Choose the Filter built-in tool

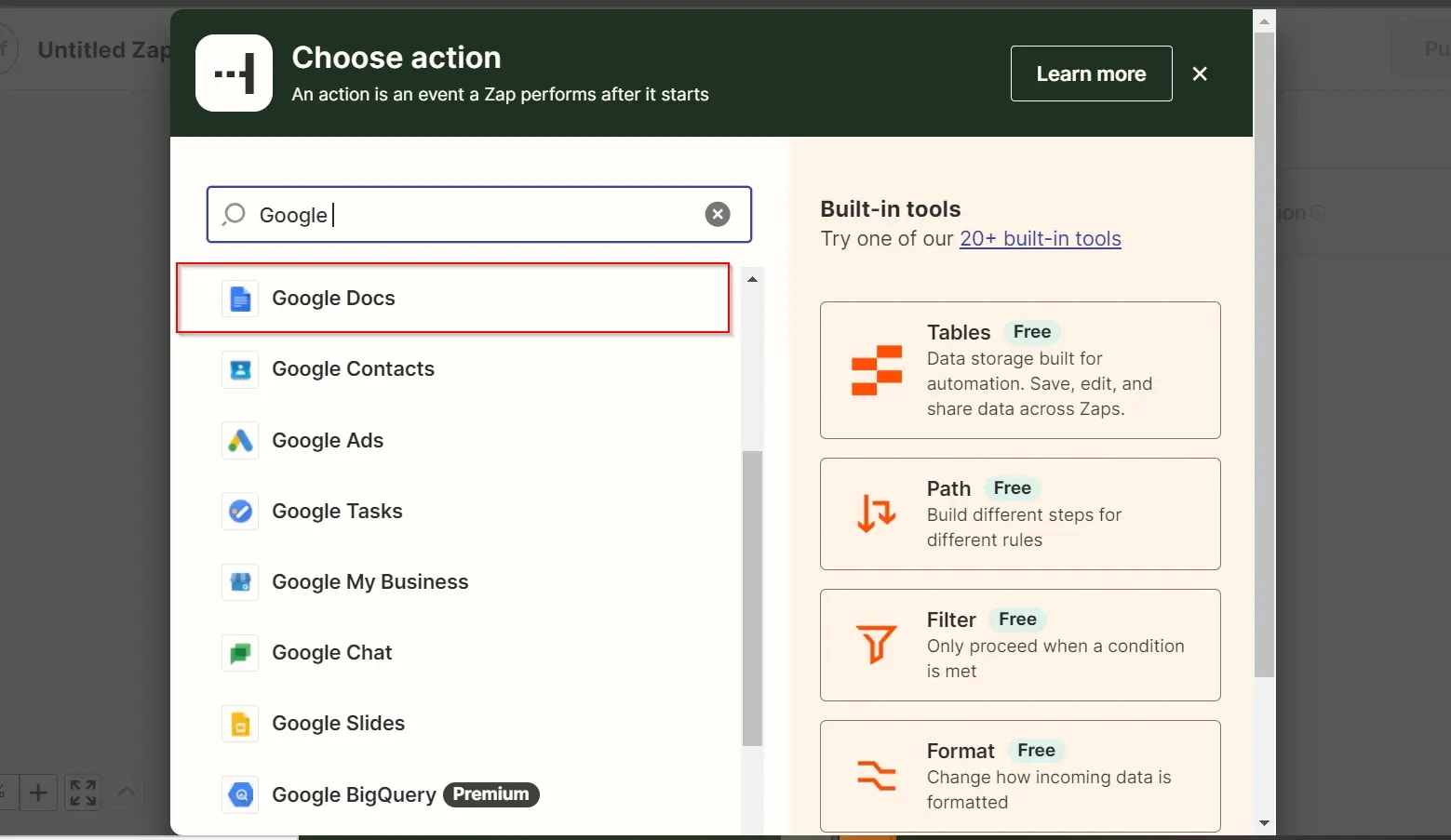click(1020, 645)
